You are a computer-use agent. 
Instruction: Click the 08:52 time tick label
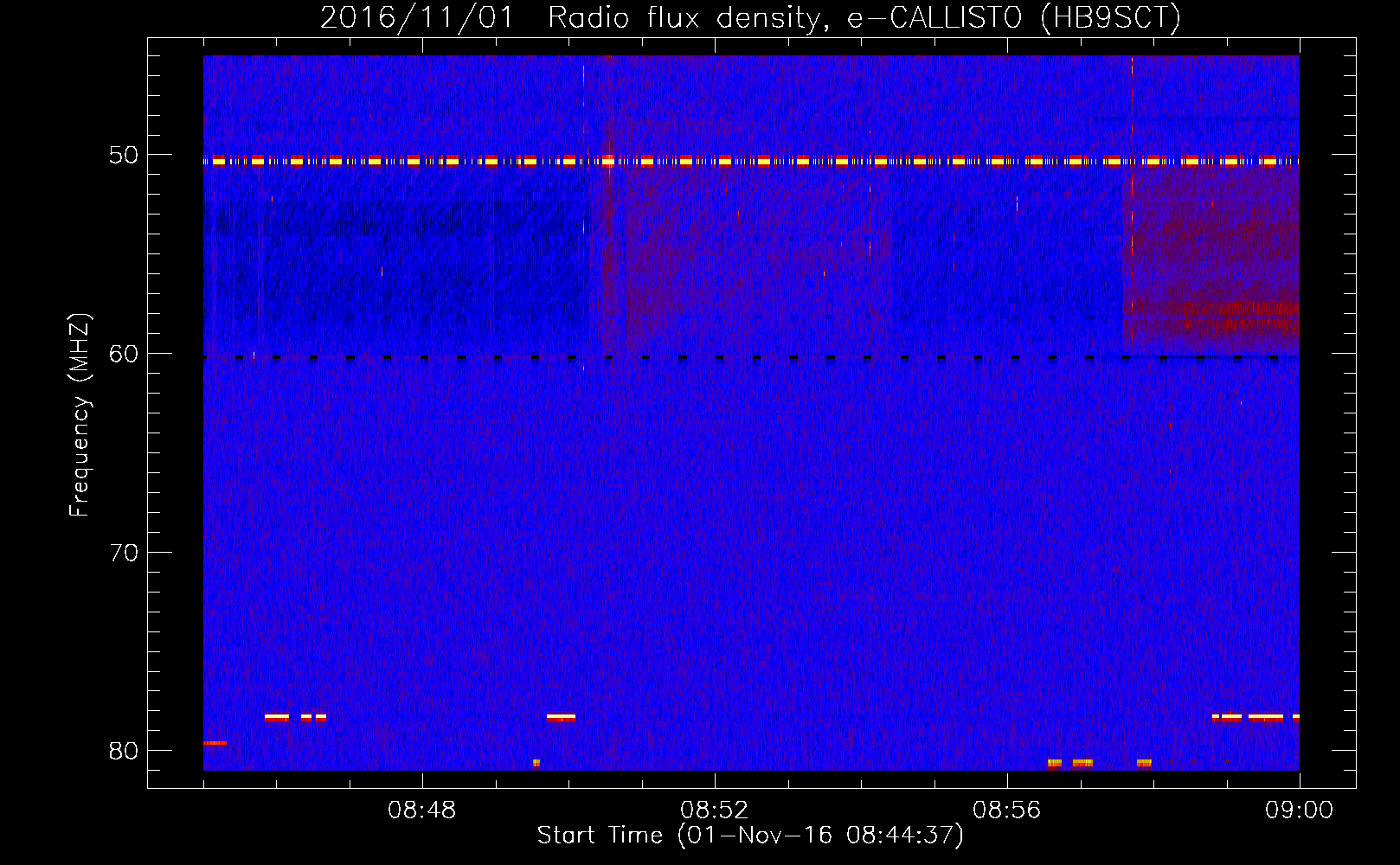(715, 811)
